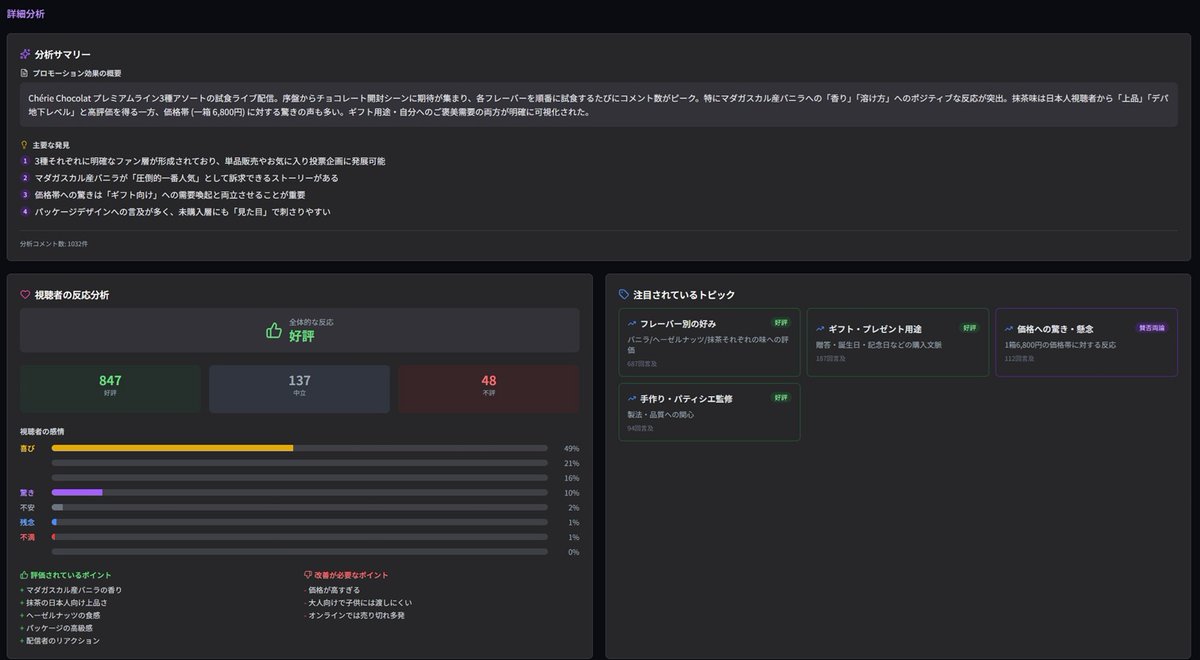Viewport: 1200px width, 660px height.
Task: Click the document icon next to プロモーション効果の概要
Action: click(x=24, y=73)
